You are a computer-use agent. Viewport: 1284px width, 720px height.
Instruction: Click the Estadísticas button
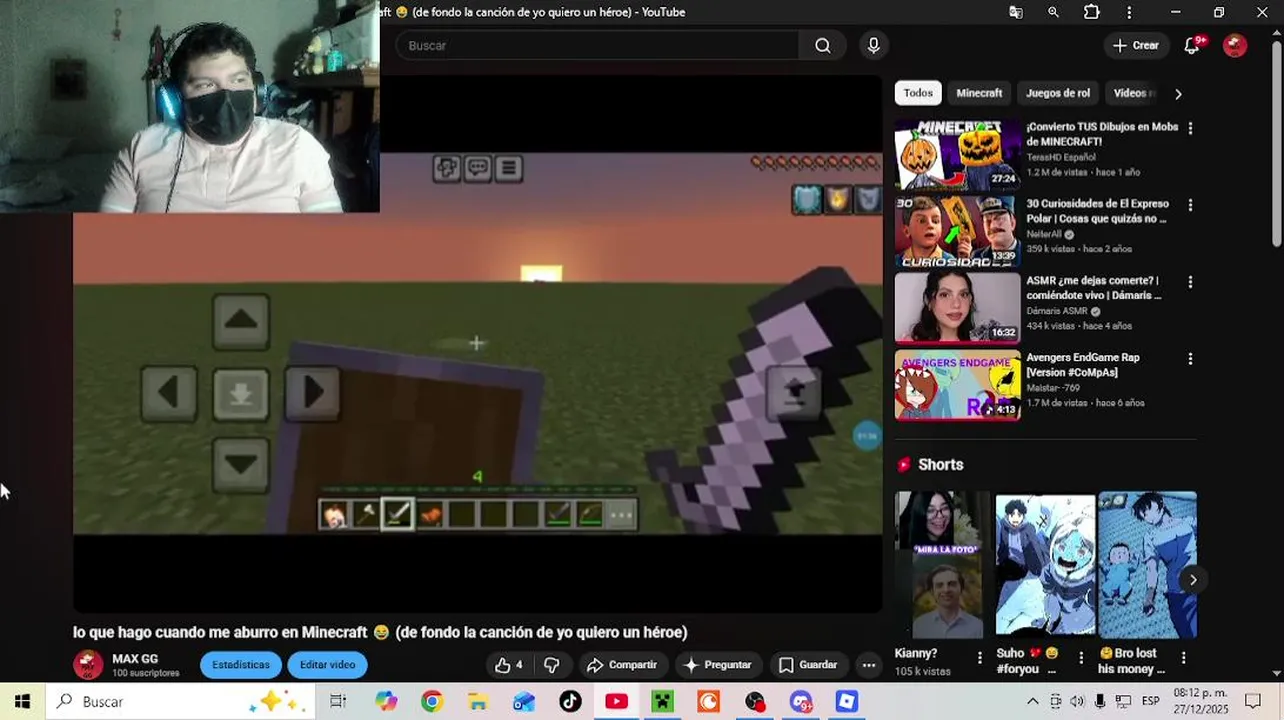pos(240,665)
